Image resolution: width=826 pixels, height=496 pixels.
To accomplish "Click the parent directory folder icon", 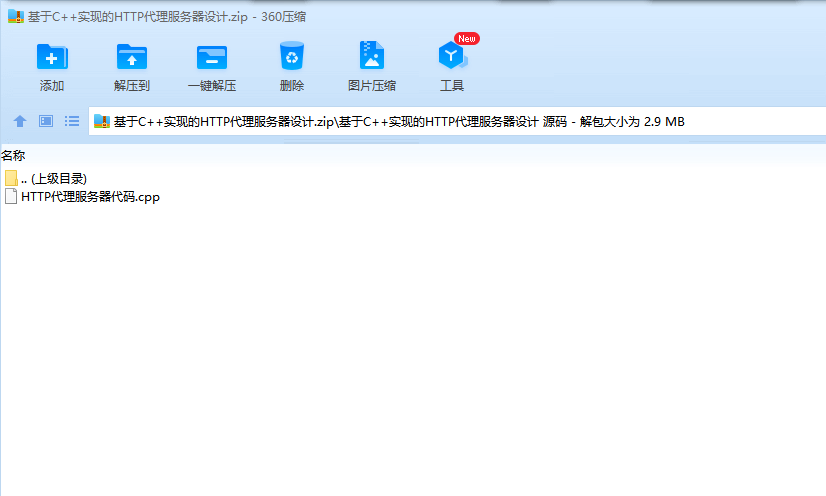I will coord(11,178).
